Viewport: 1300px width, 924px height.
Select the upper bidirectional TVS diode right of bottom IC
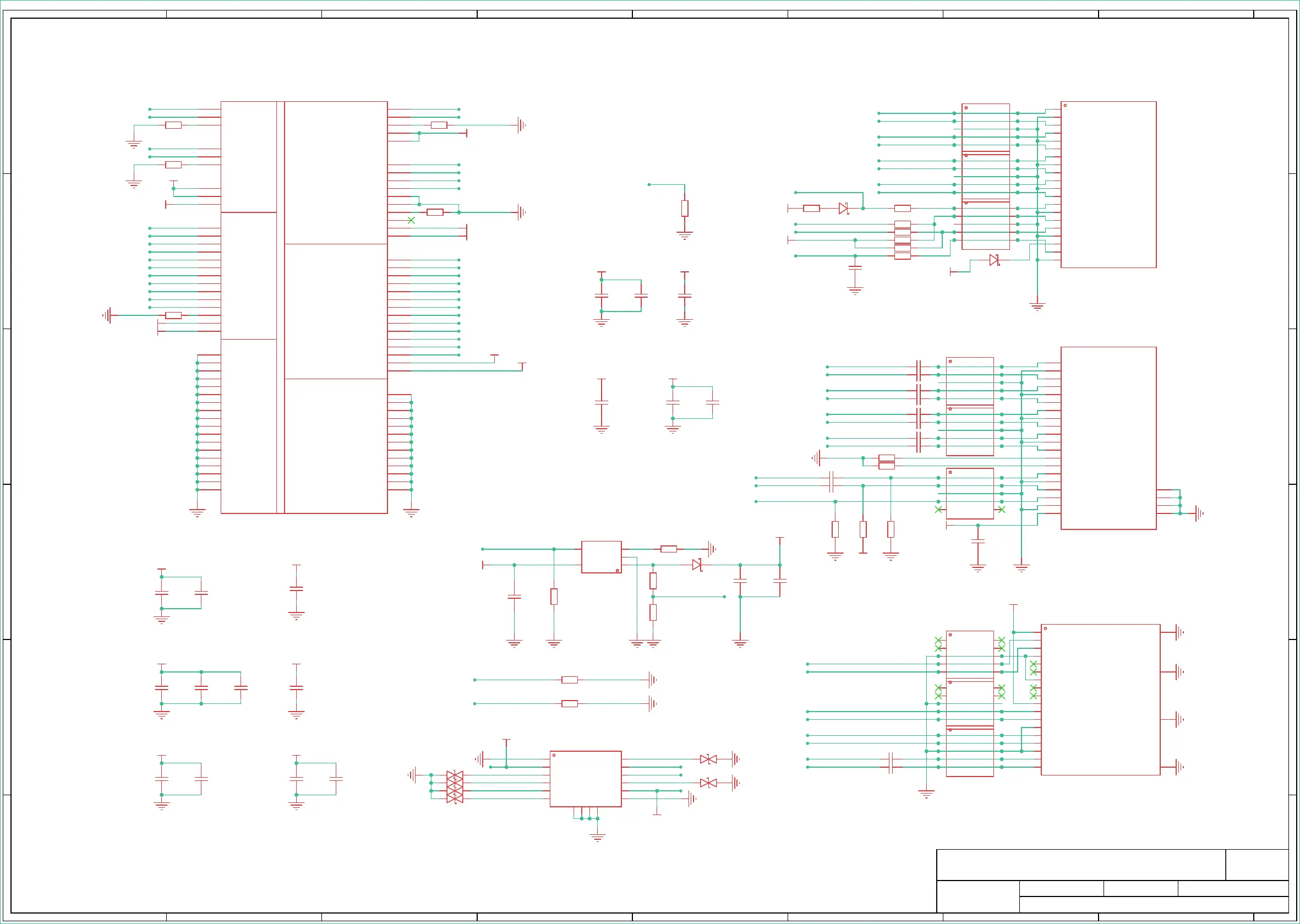point(708,759)
